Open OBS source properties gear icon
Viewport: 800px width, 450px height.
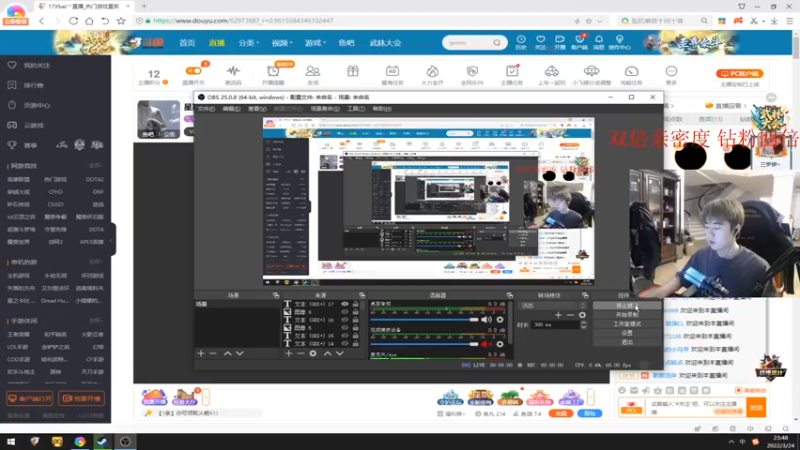[313, 353]
